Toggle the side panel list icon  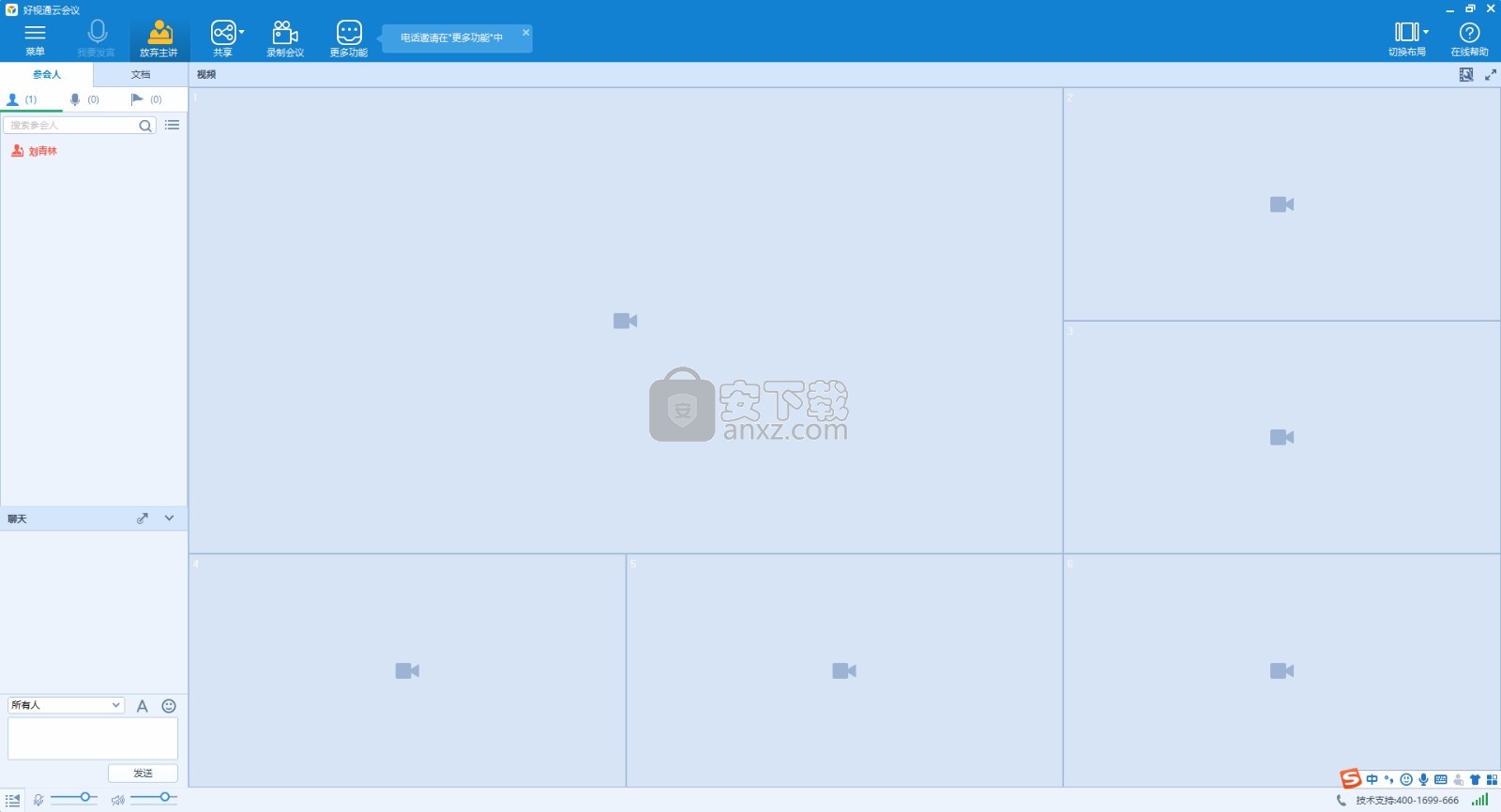[x=12, y=800]
